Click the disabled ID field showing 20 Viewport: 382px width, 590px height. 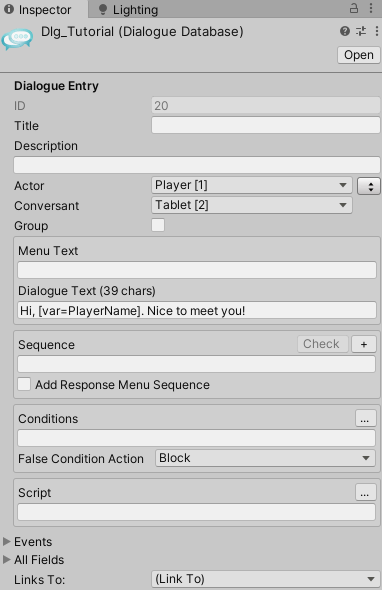point(266,105)
